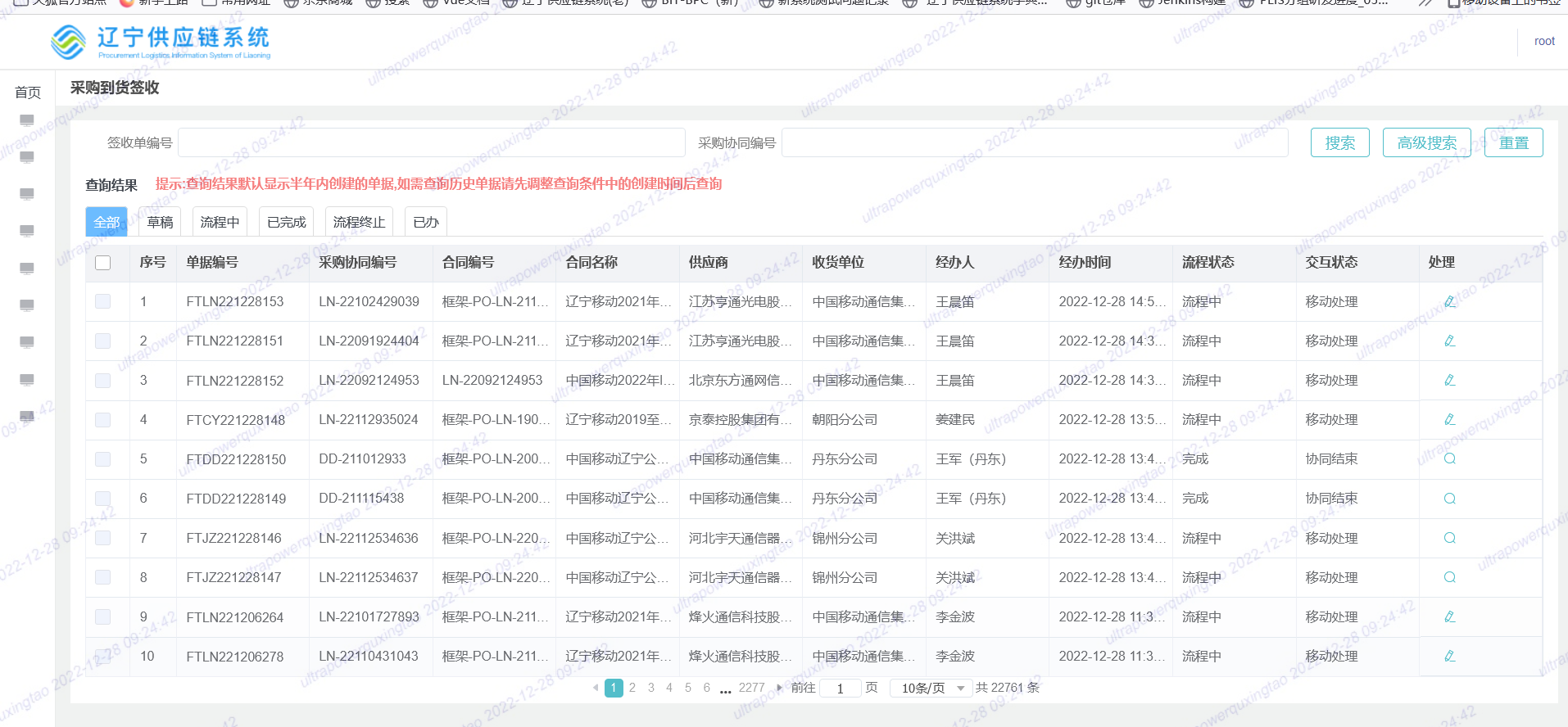Image resolution: width=1568 pixels, height=727 pixels.
Task: Click the edit icon for row FTLN221228153
Action: [1449, 301]
